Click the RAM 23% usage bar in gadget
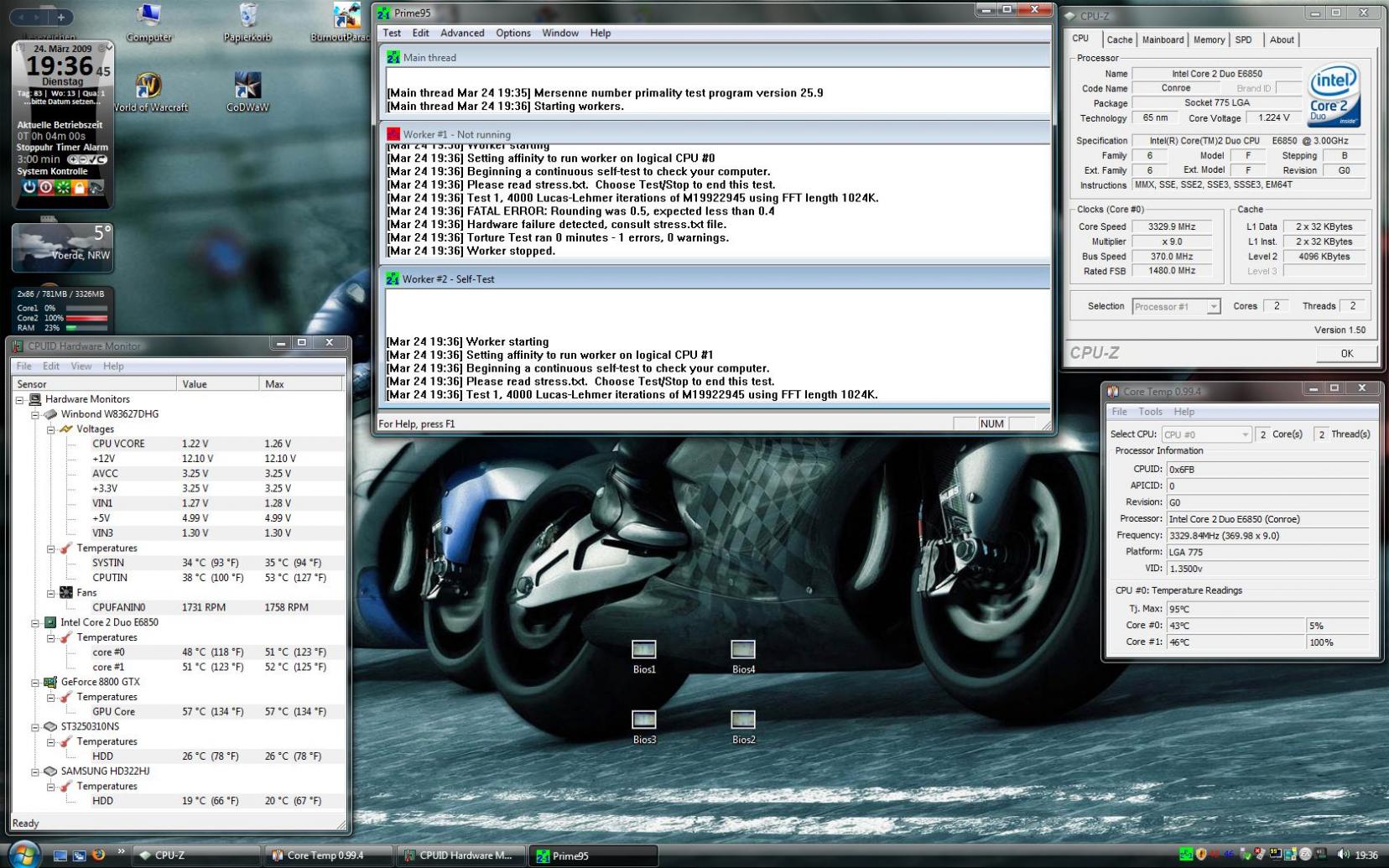Image resolution: width=1389 pixels, height=868 pixels. [87, 328]
